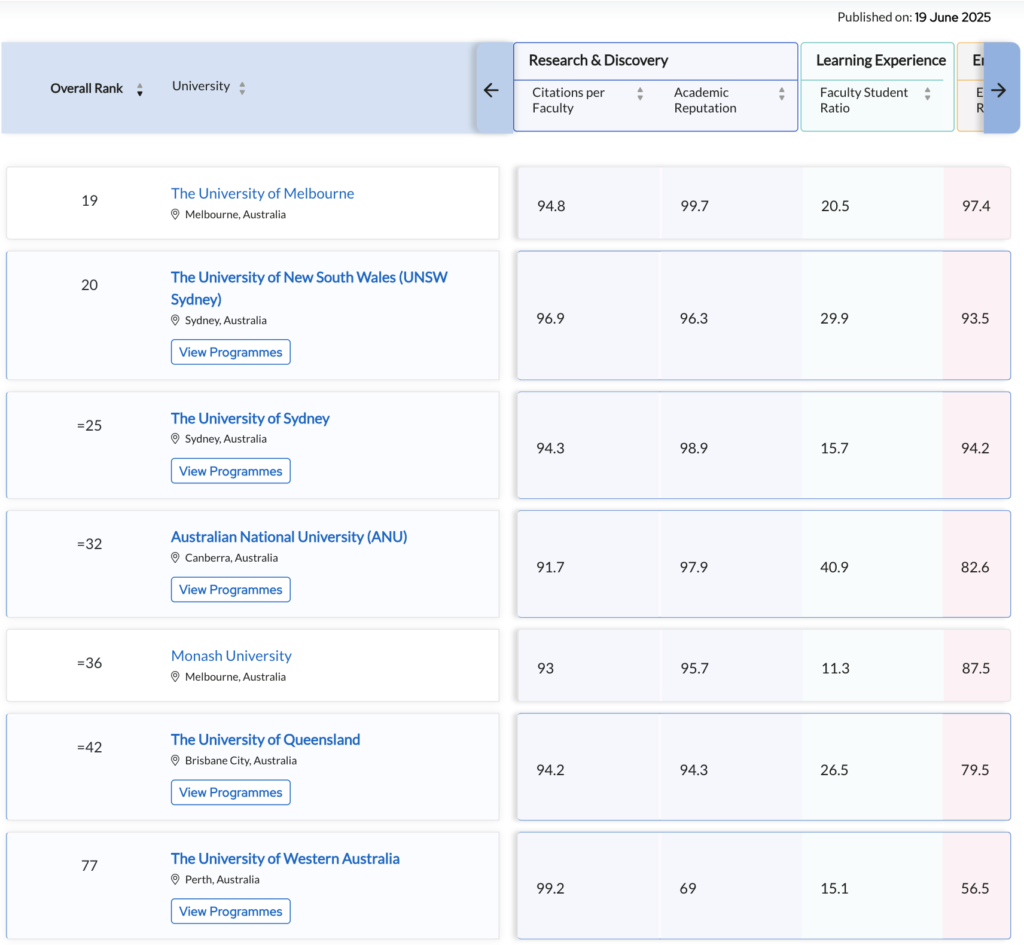
Task: Click location pin beside Canberra, Australia
Action: click(175, 558)
